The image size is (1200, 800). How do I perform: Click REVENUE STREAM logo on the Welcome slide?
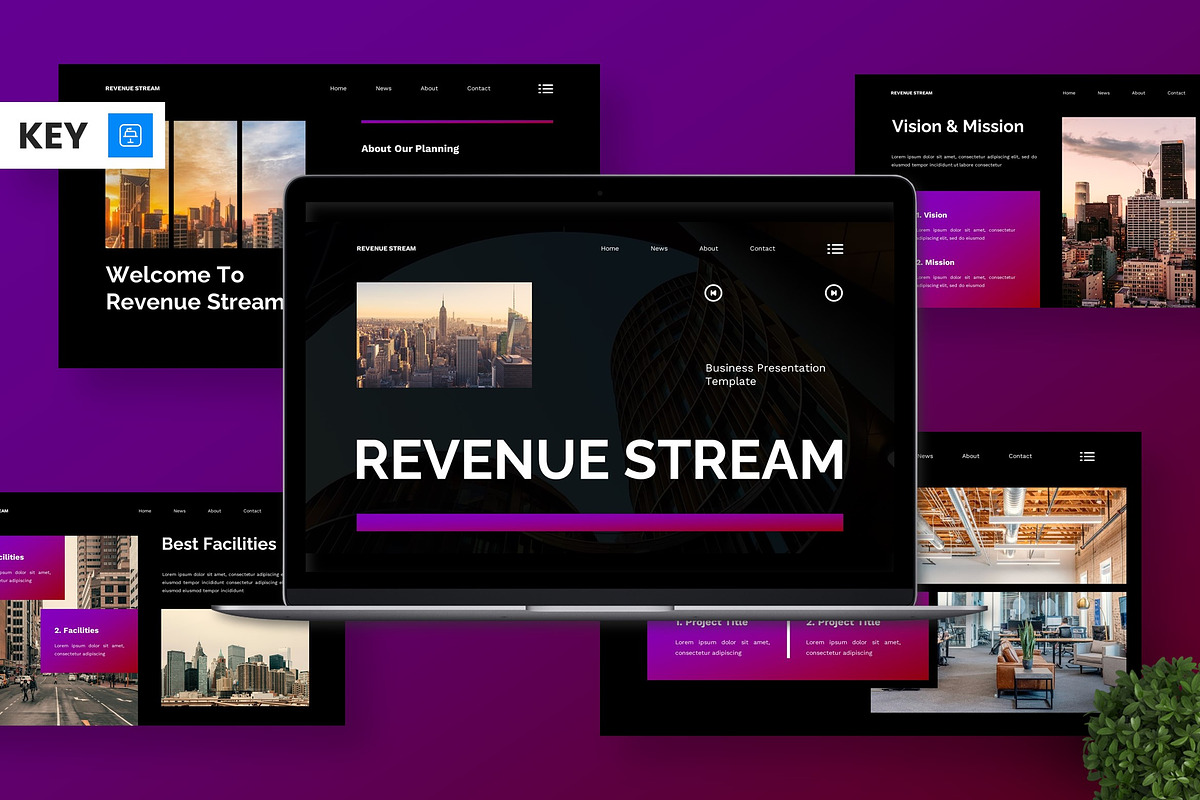[132, 88]
